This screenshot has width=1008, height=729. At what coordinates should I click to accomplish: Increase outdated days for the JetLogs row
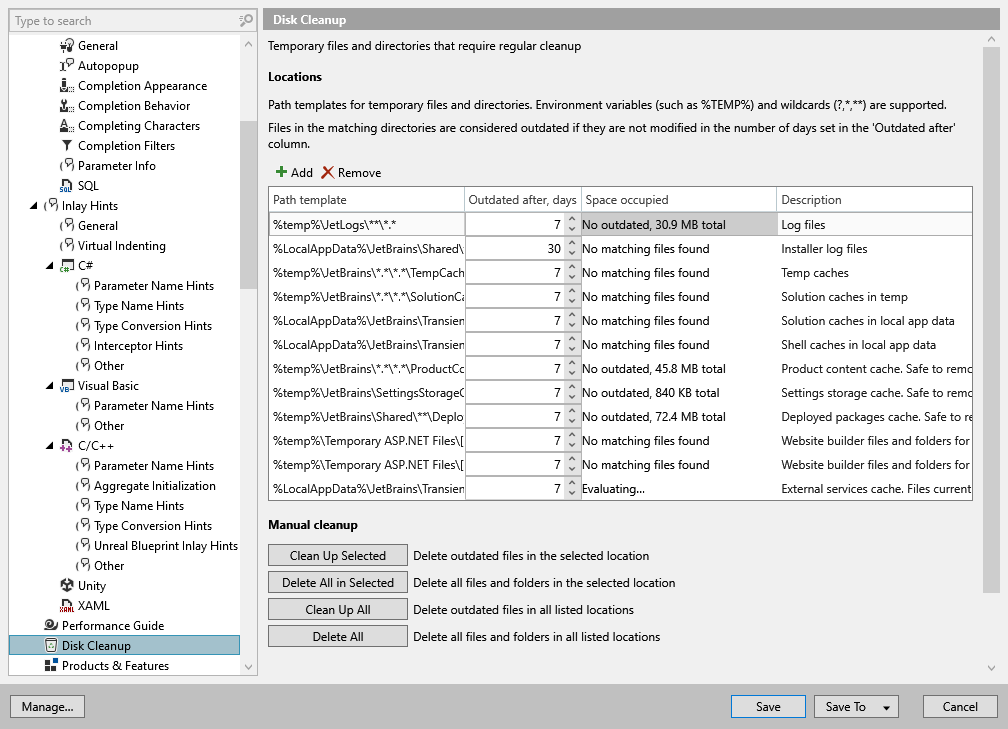pos(571,220)
